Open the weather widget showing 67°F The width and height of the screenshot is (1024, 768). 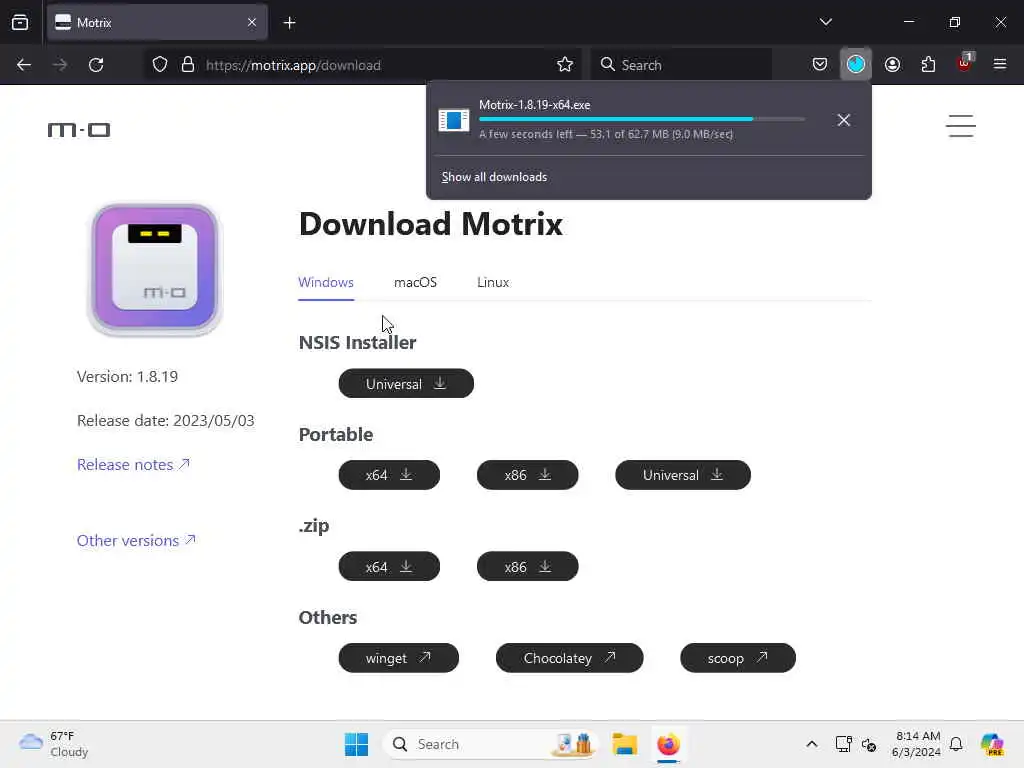54,744
